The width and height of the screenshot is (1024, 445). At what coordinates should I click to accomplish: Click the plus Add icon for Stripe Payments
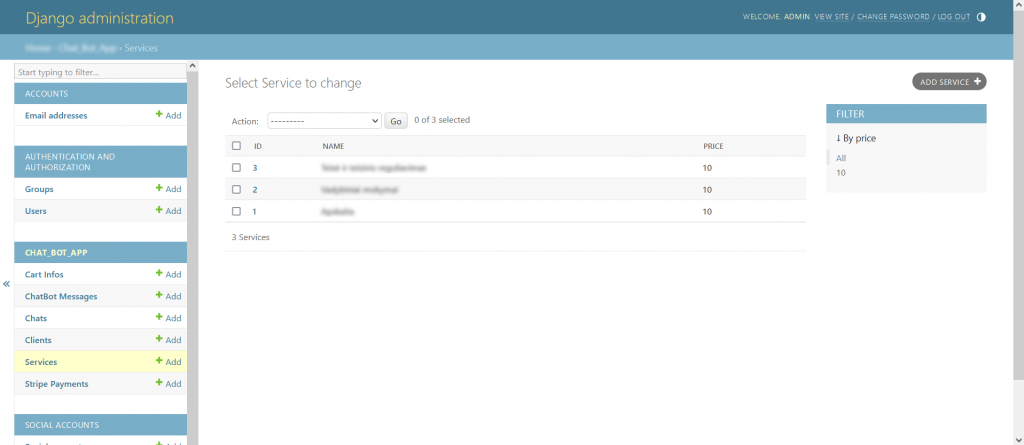coord(168,384)
